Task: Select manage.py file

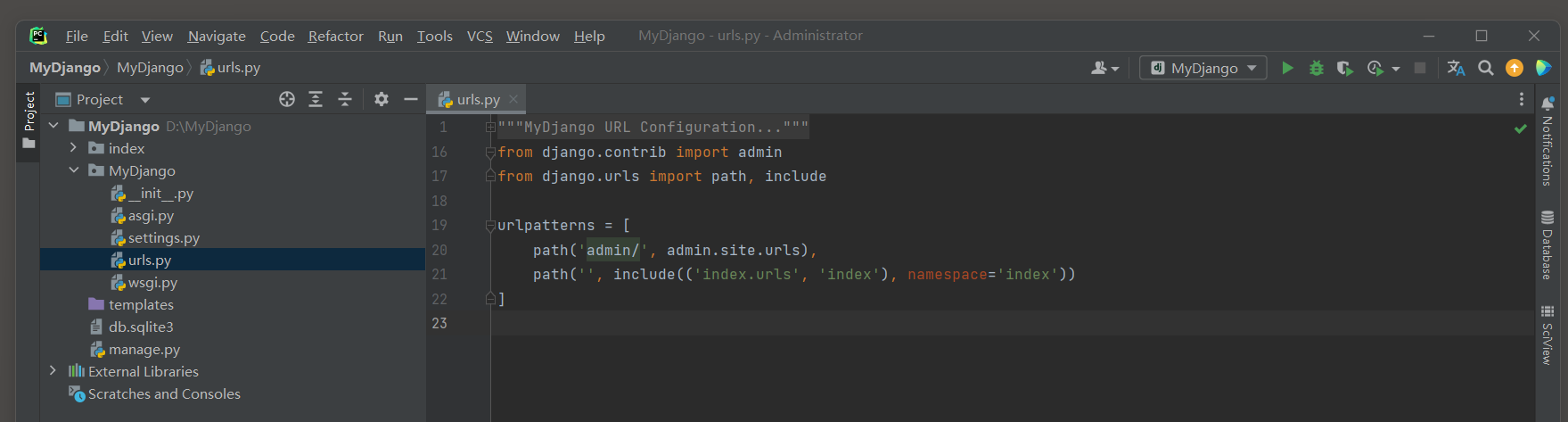Action: coord(135,349)
